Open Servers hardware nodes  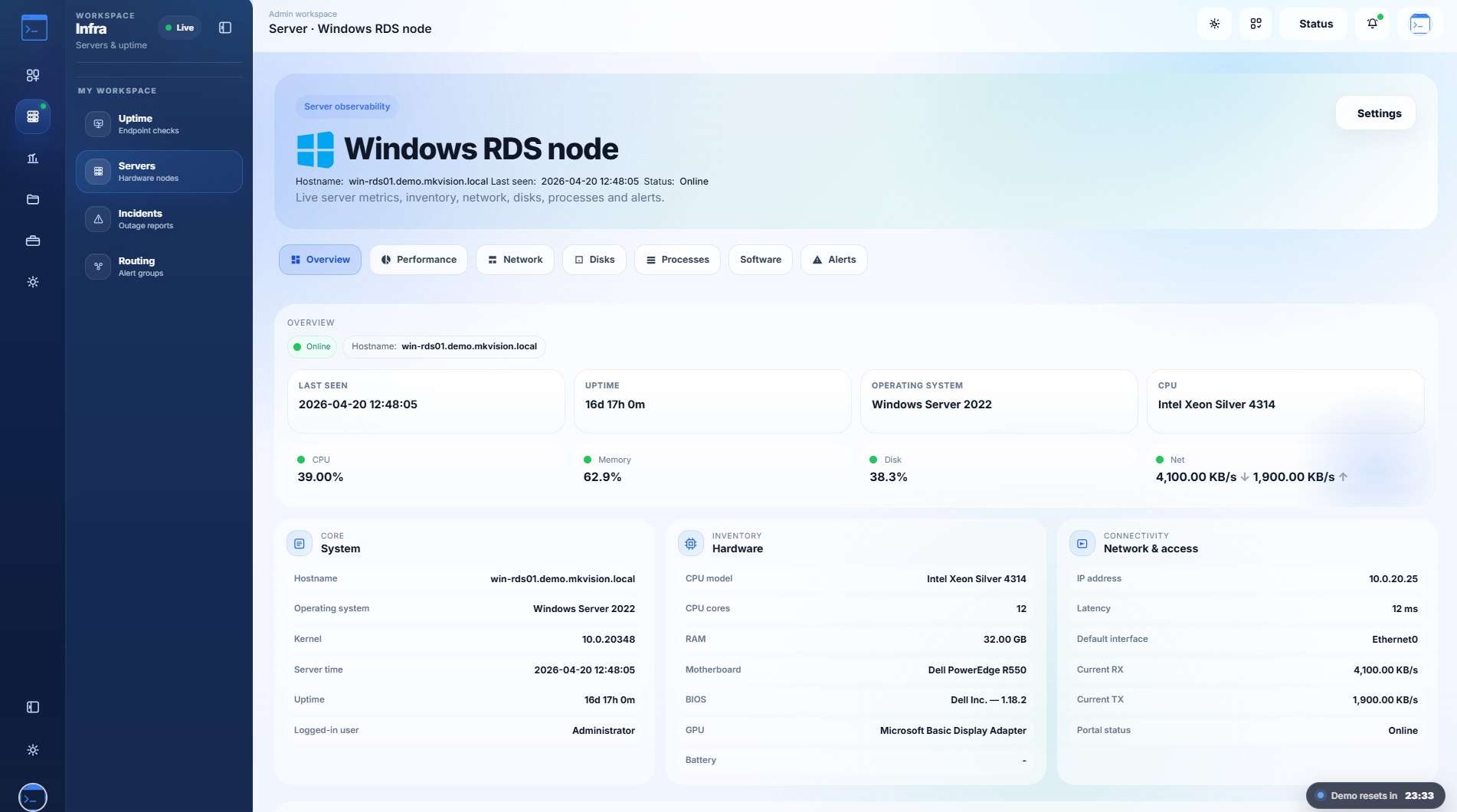159,172
